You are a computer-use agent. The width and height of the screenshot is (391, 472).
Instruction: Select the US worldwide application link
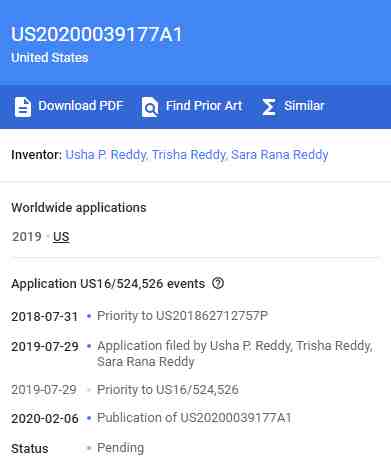(x=61, y=237)
